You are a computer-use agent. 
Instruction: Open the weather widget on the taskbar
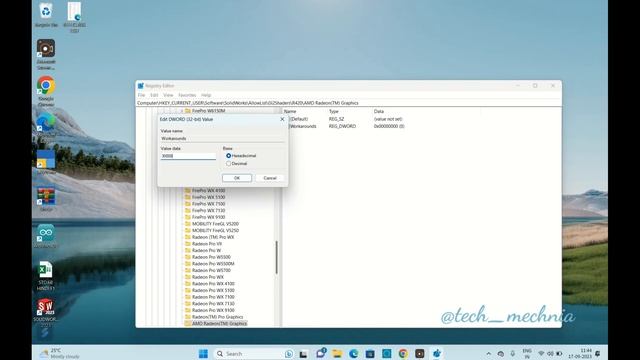pos(59,353)
